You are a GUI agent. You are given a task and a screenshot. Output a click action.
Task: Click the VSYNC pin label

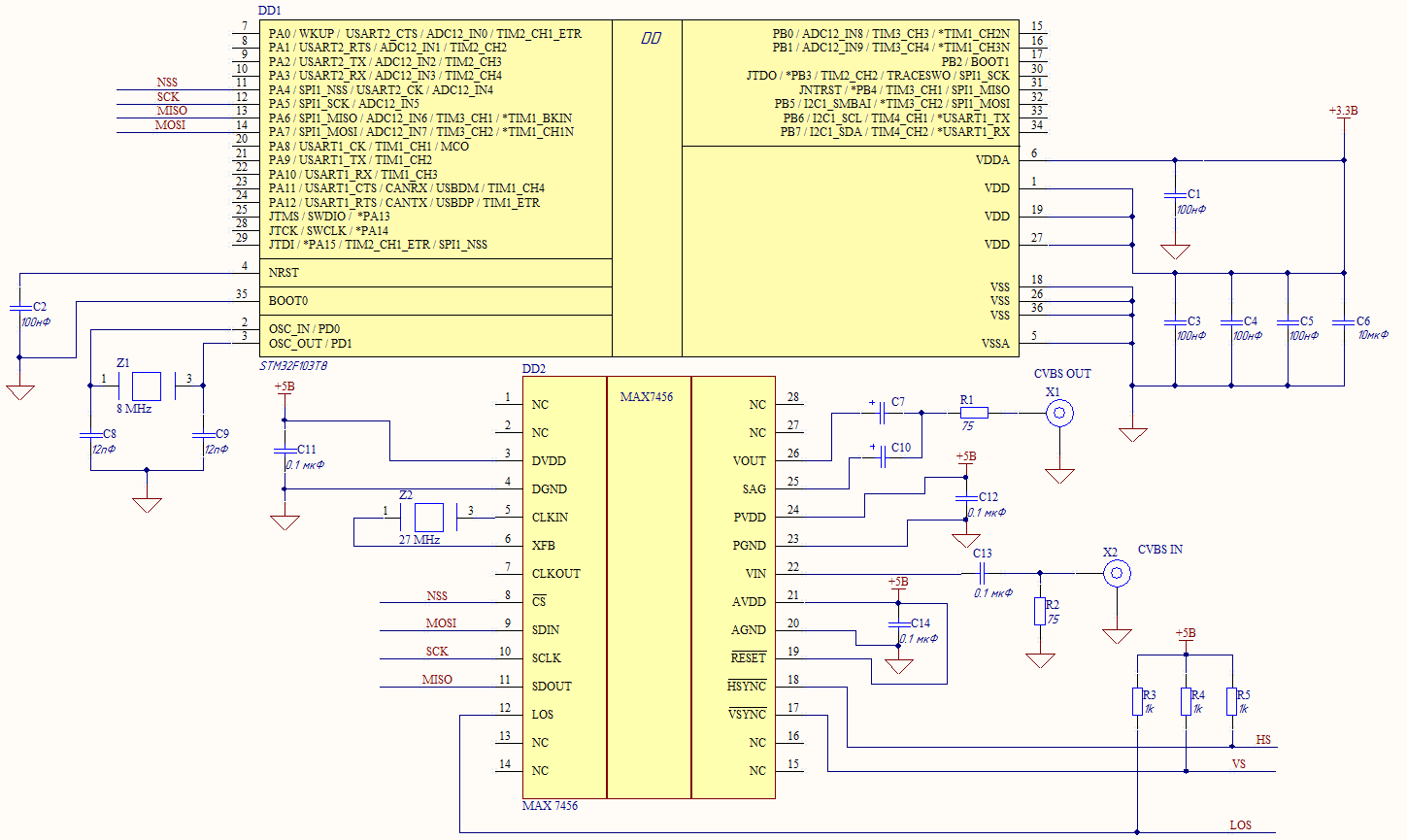coord(747,715)
